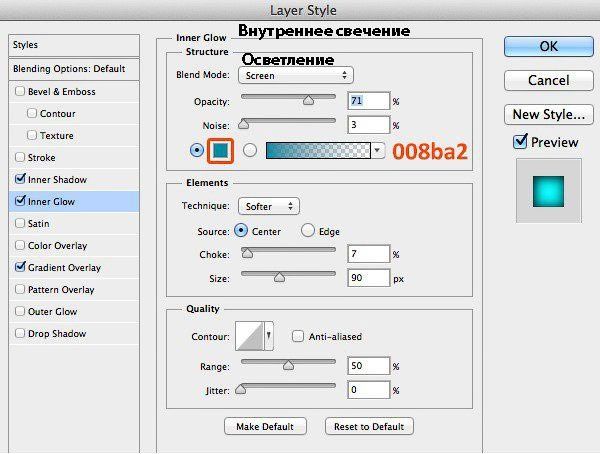Focus the Choke value field
This screenshot has width=600, height=454.
pos(368,254)
